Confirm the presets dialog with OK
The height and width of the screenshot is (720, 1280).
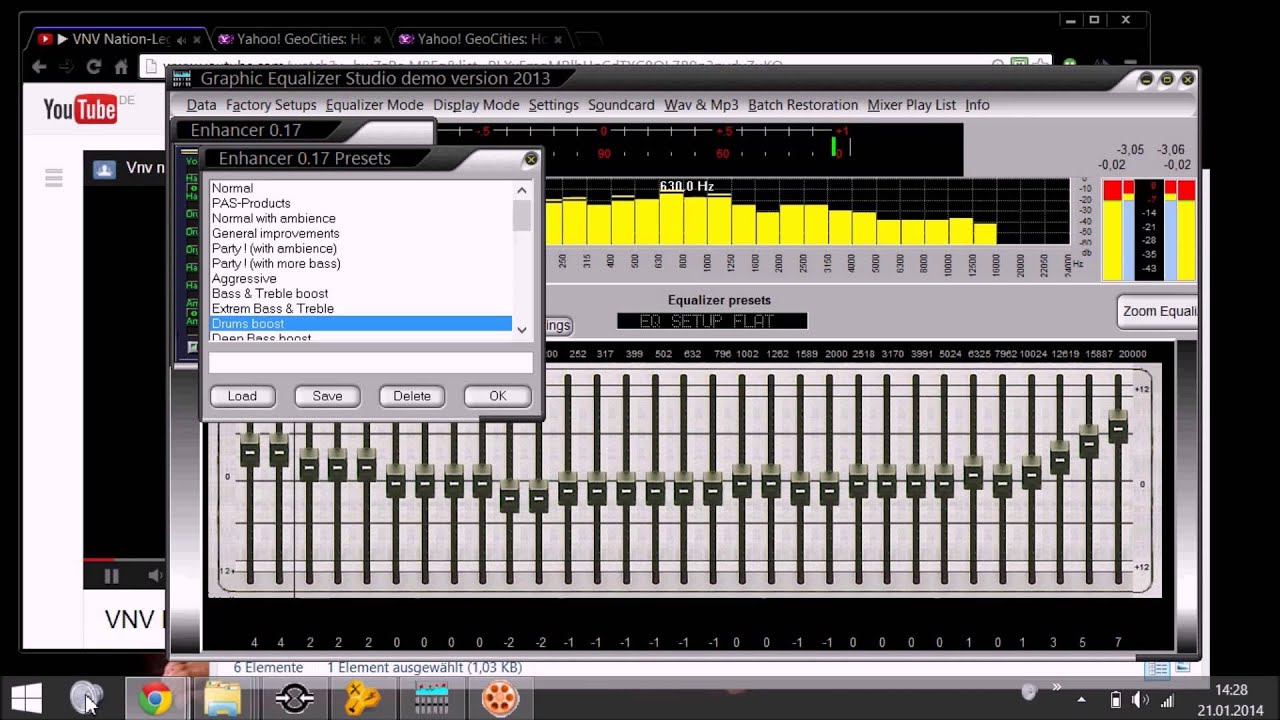coord(497,396)
